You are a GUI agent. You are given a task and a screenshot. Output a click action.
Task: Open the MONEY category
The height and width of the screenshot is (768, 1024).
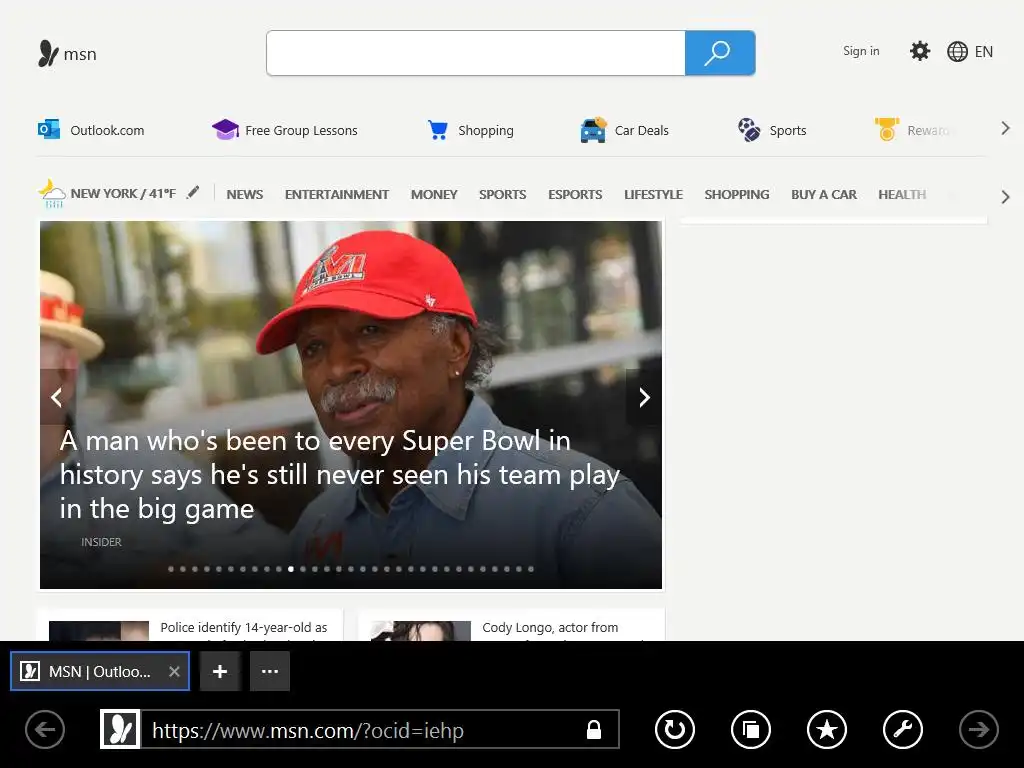(434, 195)
